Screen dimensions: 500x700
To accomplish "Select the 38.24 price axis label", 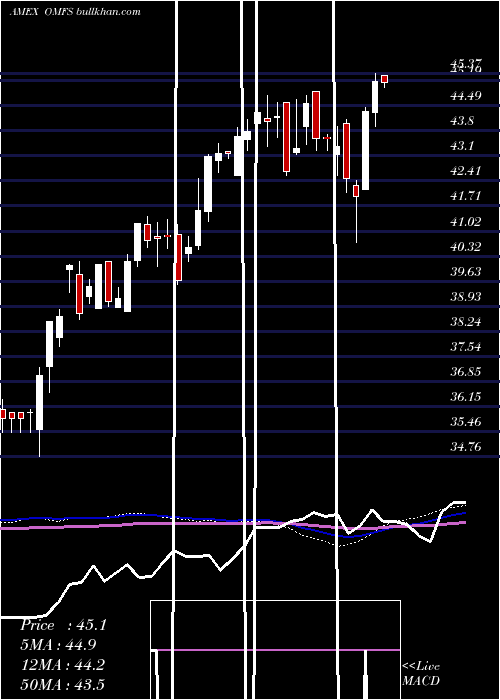I will (466, 321).
